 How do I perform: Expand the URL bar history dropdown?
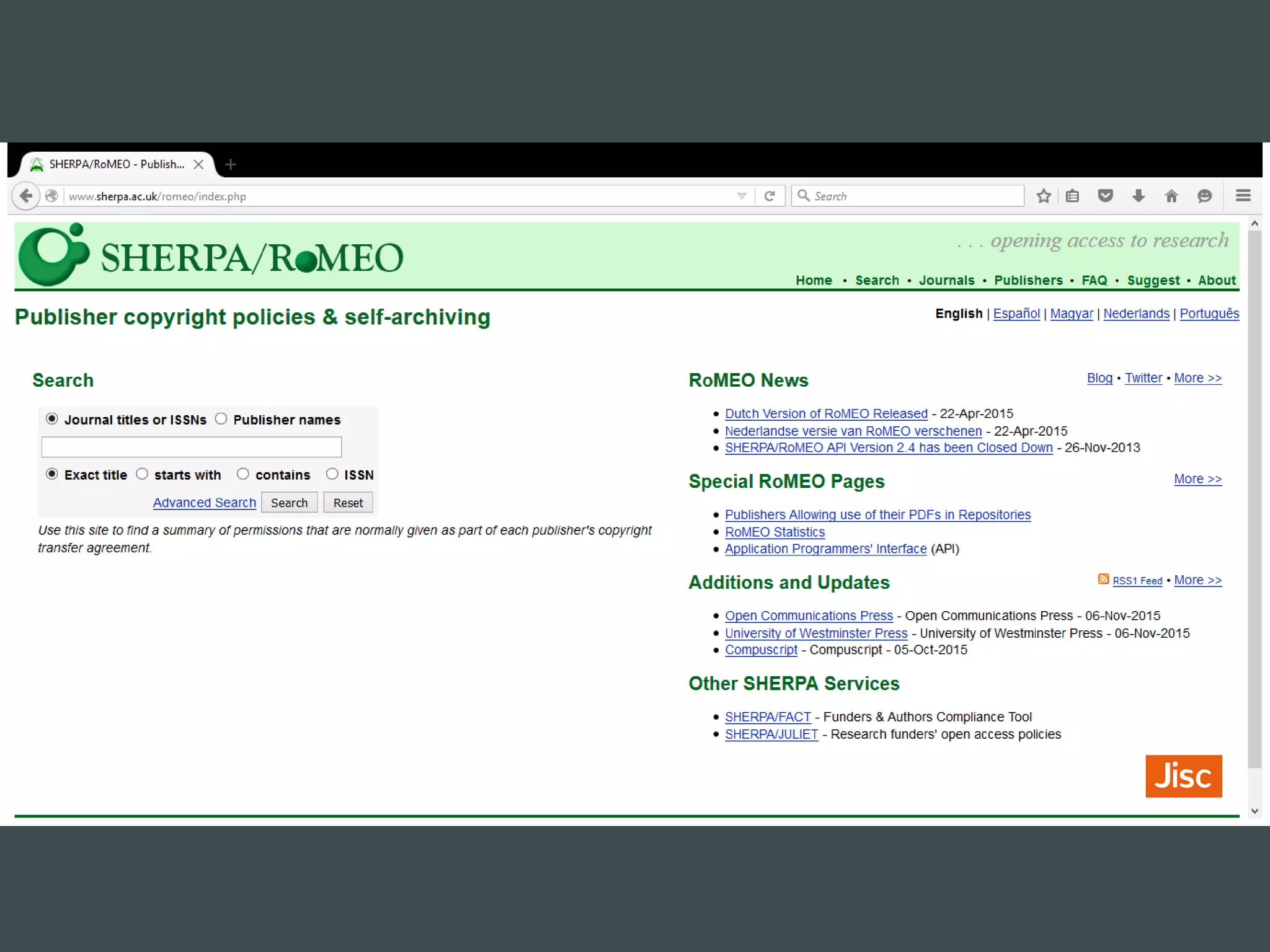point(742,196)
